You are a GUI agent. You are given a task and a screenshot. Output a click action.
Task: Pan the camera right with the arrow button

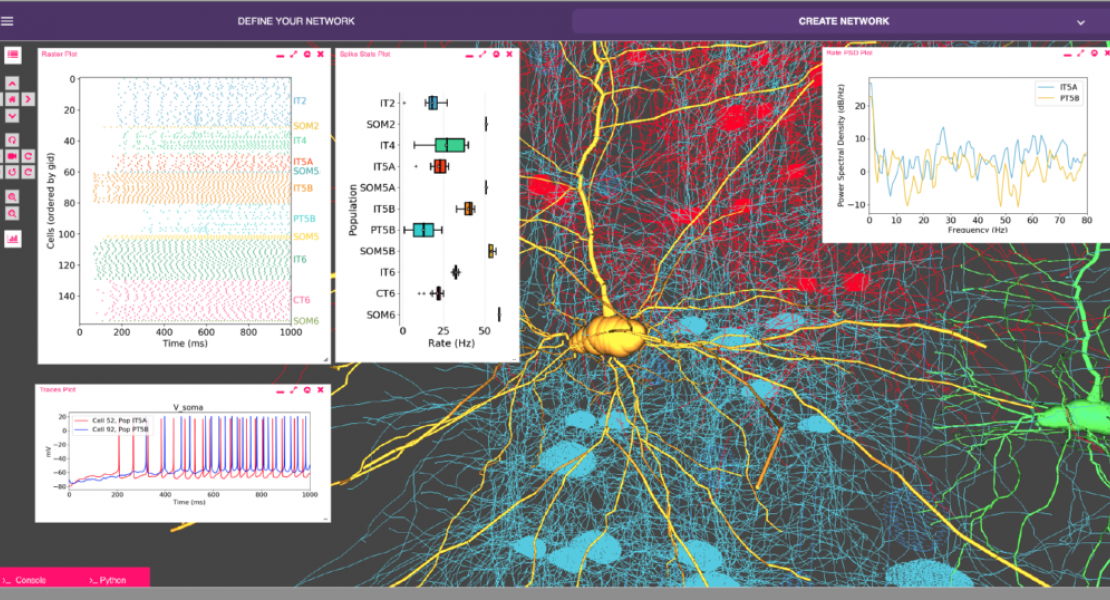point(28,99)
